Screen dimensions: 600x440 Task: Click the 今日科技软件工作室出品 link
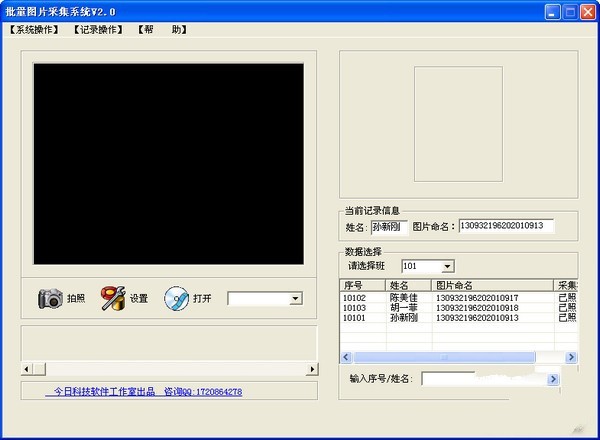tap(144, 391)
